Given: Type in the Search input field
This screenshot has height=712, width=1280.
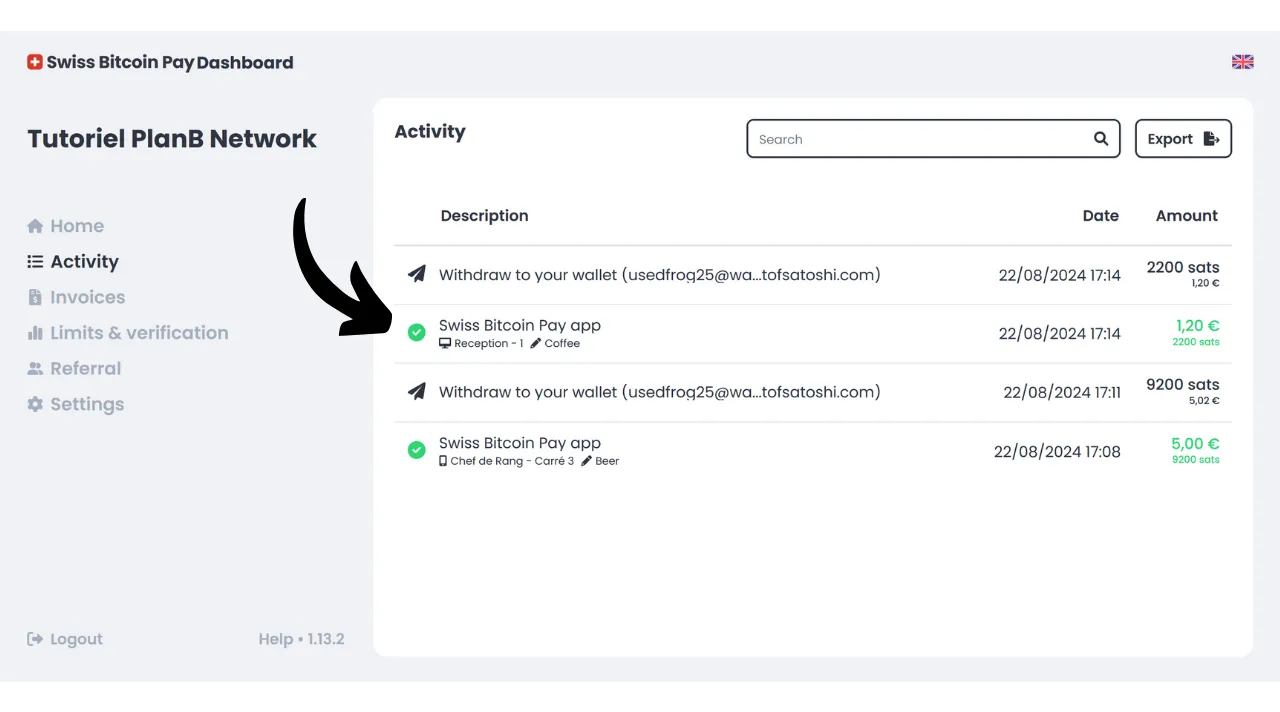Looking at the screenshot, I should coord(920,139).
